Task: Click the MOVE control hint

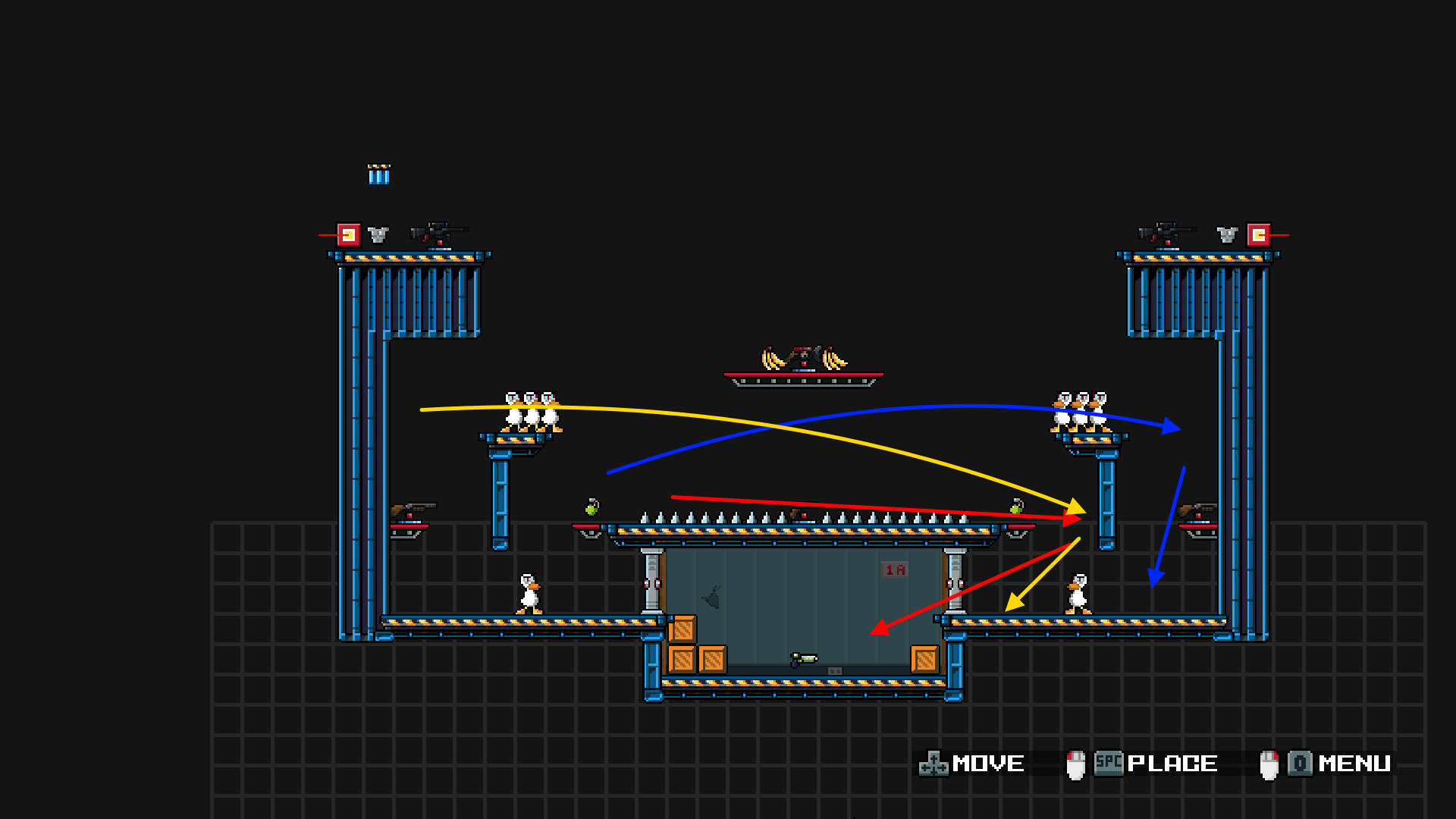Action: click(972, 763)
